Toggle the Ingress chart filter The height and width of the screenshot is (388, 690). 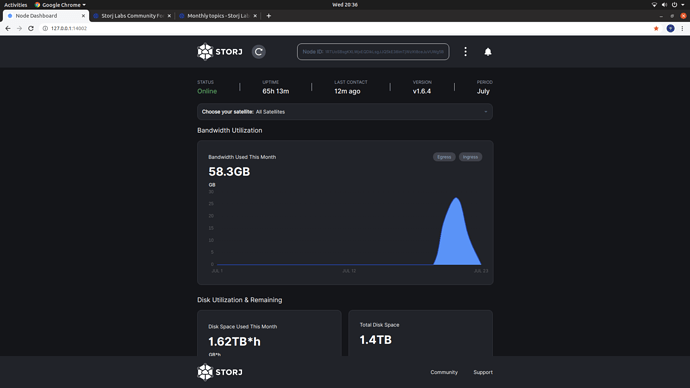[x=470, y=157]
